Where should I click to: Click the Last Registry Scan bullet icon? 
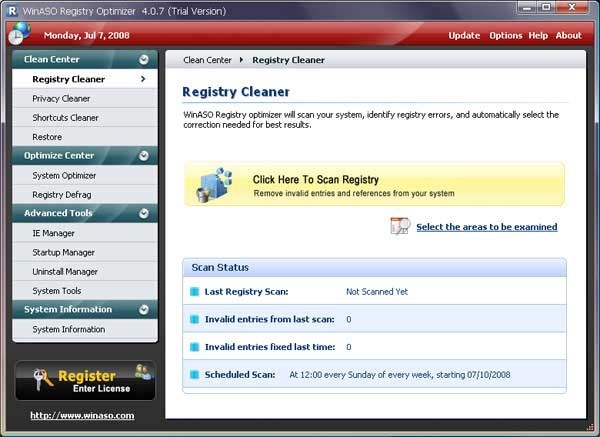[194, 292]
